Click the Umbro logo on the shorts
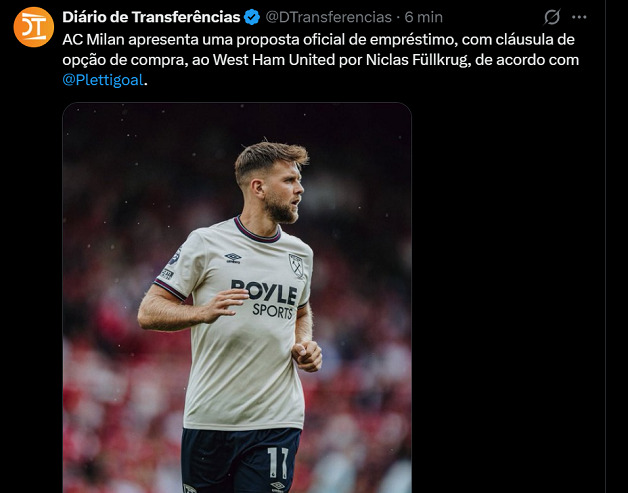 click(x=277, y=487)
